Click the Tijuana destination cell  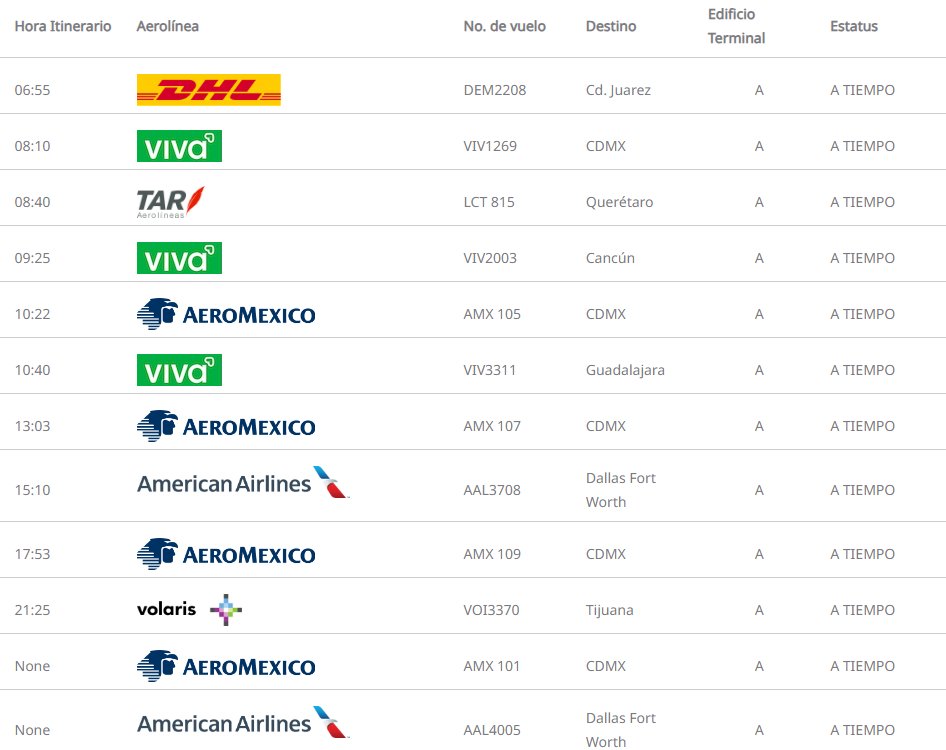pos(610,610)
